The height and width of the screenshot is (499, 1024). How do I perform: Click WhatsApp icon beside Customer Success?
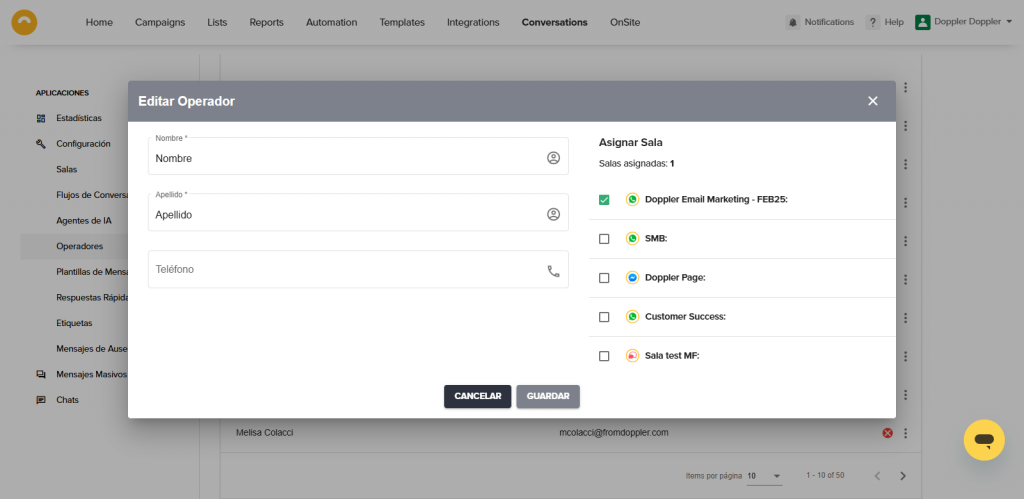[632, 317]
